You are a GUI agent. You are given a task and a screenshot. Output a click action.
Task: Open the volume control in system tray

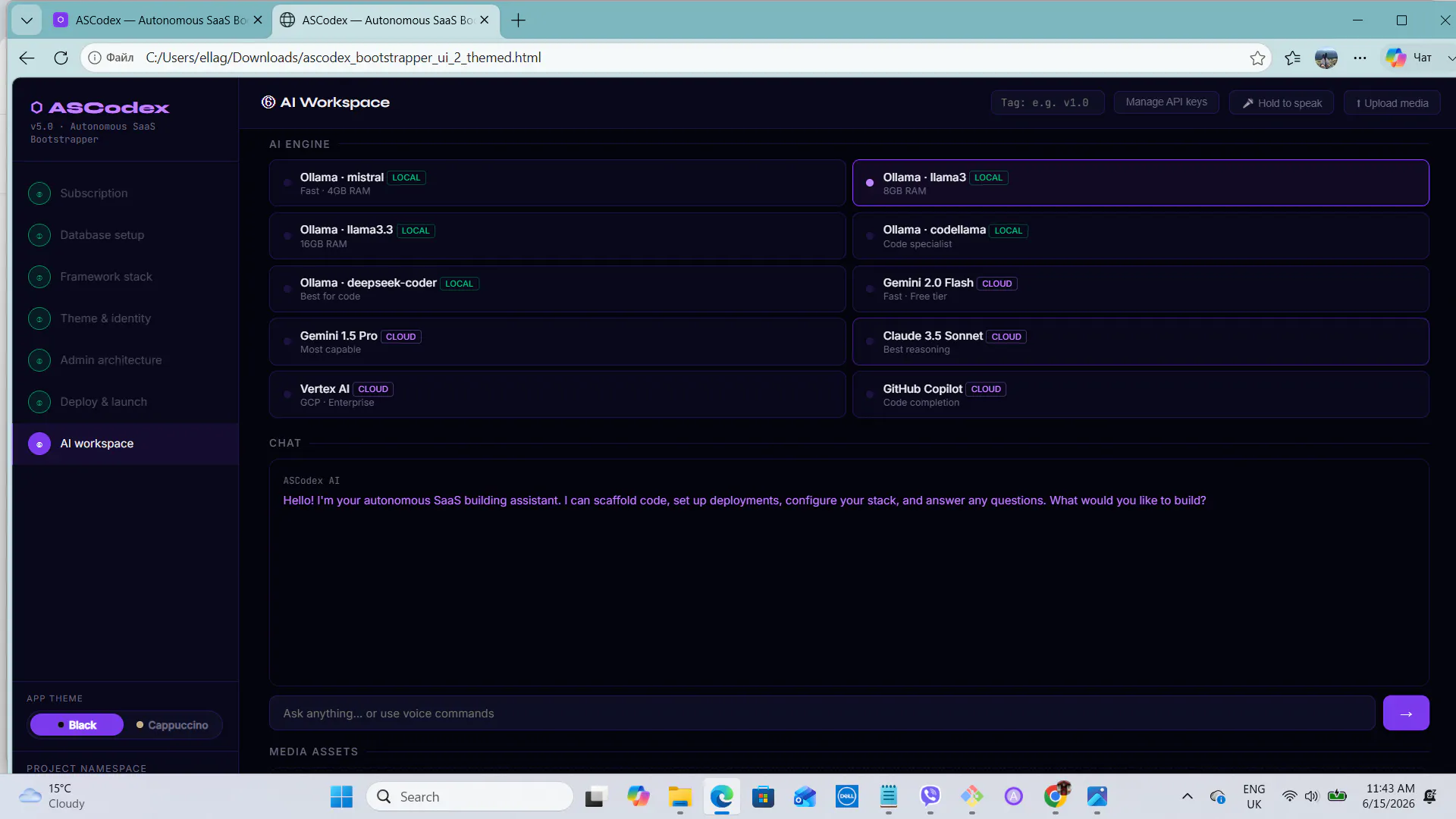coord(1312,796)
